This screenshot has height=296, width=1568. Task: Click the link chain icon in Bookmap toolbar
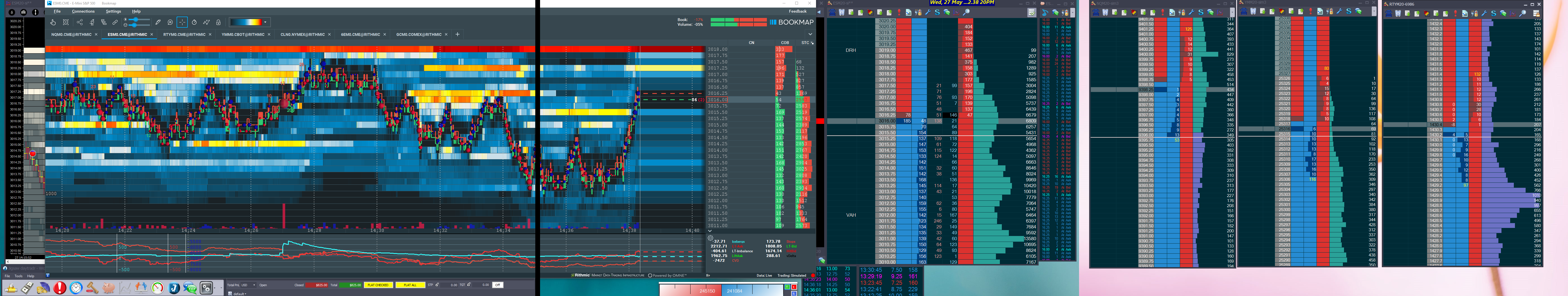click(x=115, y=22)
